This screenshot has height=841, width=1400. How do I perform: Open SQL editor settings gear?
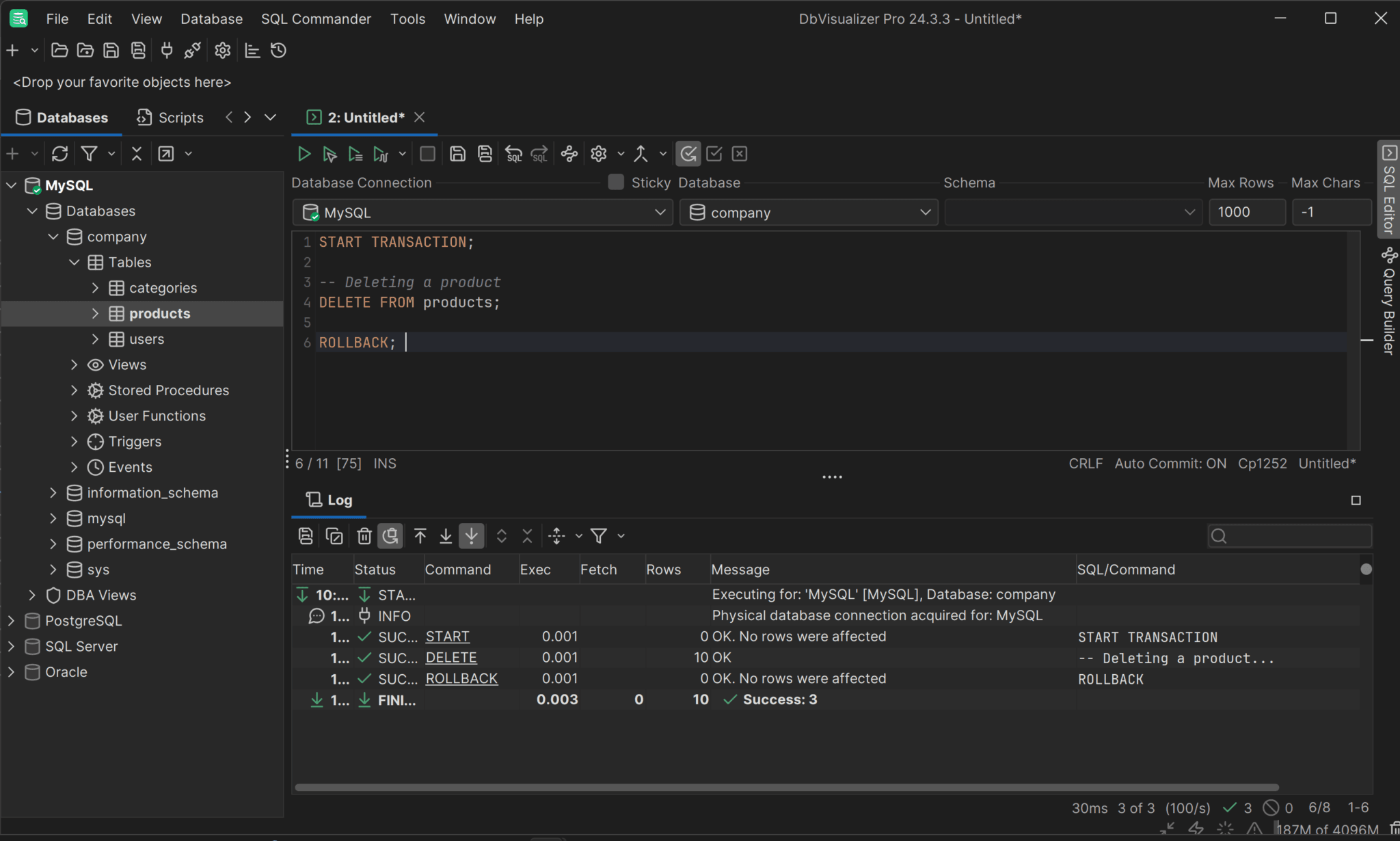pyautogui.click(x=599, y=153)
